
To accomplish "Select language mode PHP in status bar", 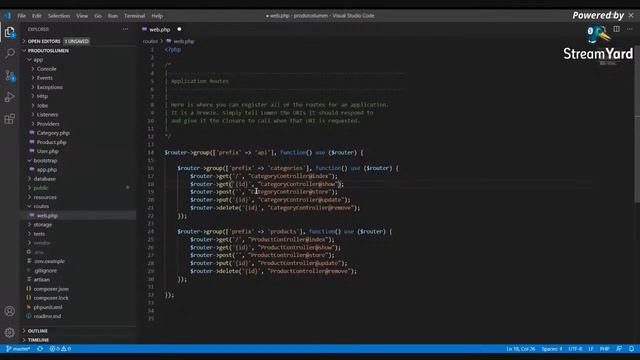I will (x=604, y=349).
